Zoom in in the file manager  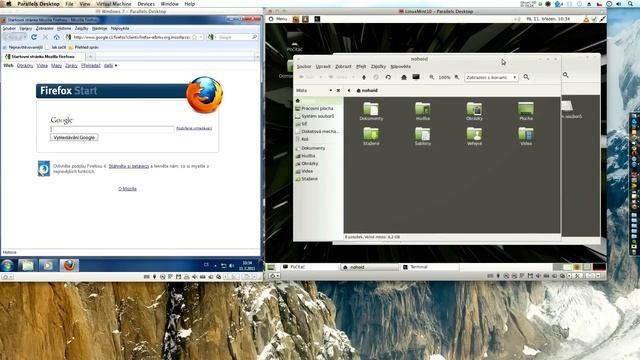(x=457, y=77)
